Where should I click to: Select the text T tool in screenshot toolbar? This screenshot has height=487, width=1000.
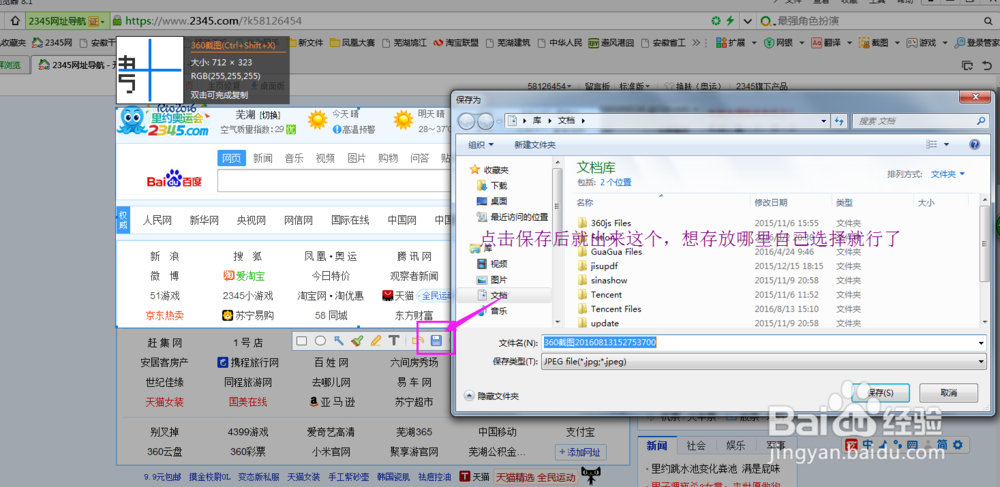(x=394, y=341)
